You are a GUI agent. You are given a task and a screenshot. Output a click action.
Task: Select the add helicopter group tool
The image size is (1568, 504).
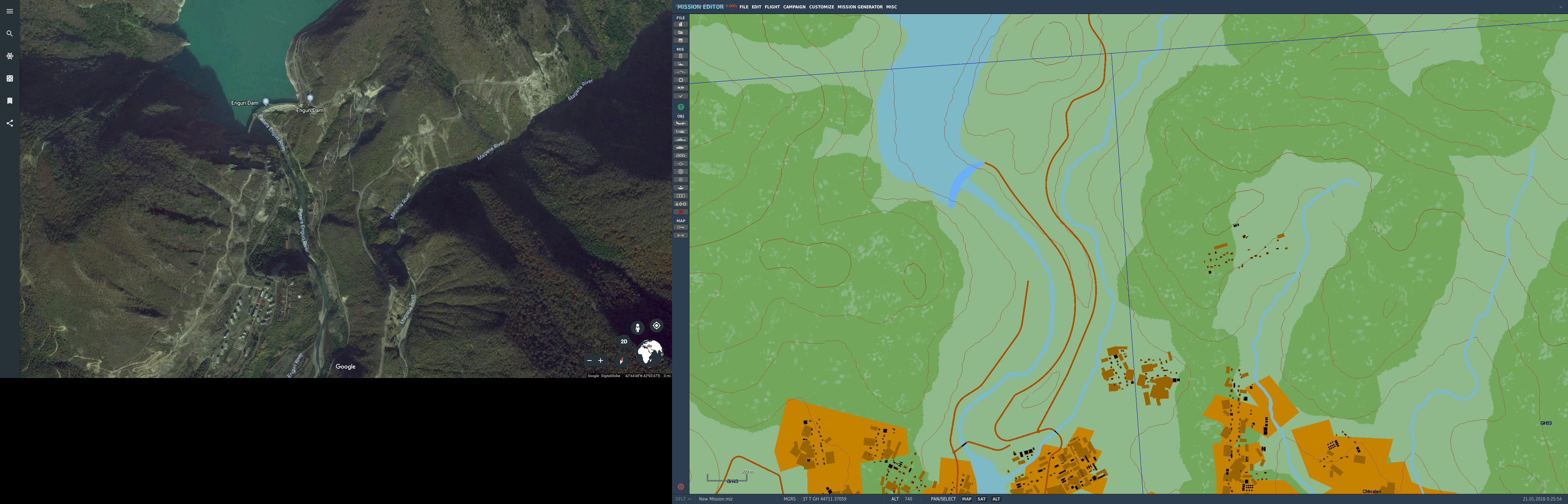pyautogui.click(x=680, y=132)
